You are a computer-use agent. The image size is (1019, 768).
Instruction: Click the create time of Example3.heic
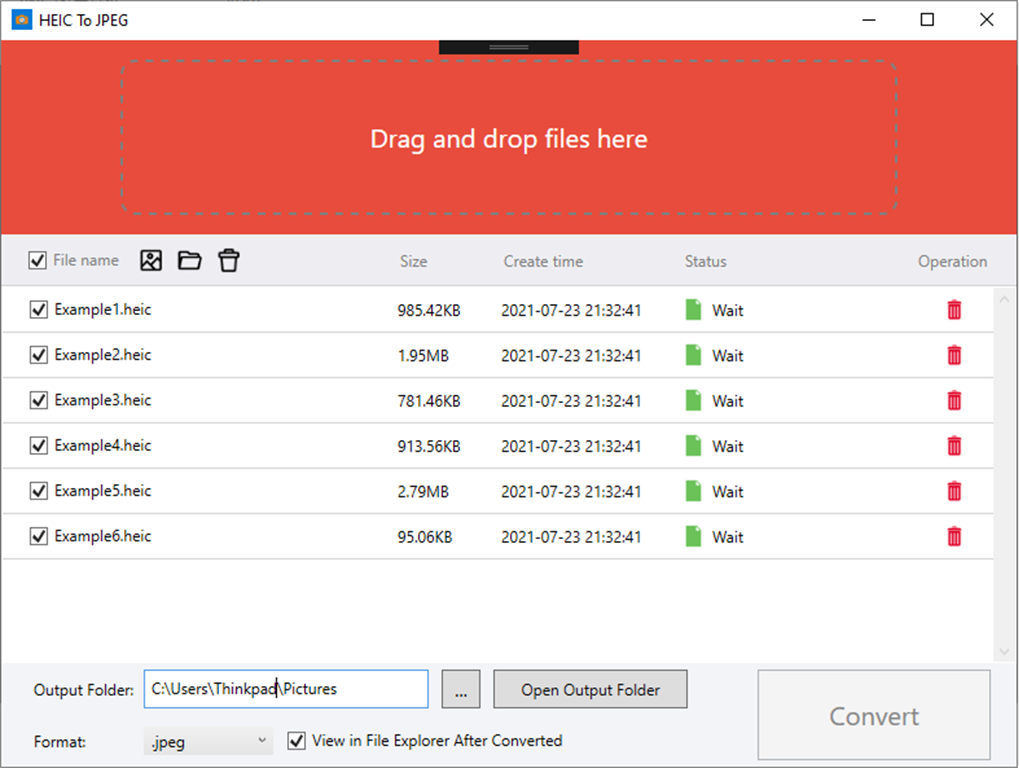click(x=571, y=402)
